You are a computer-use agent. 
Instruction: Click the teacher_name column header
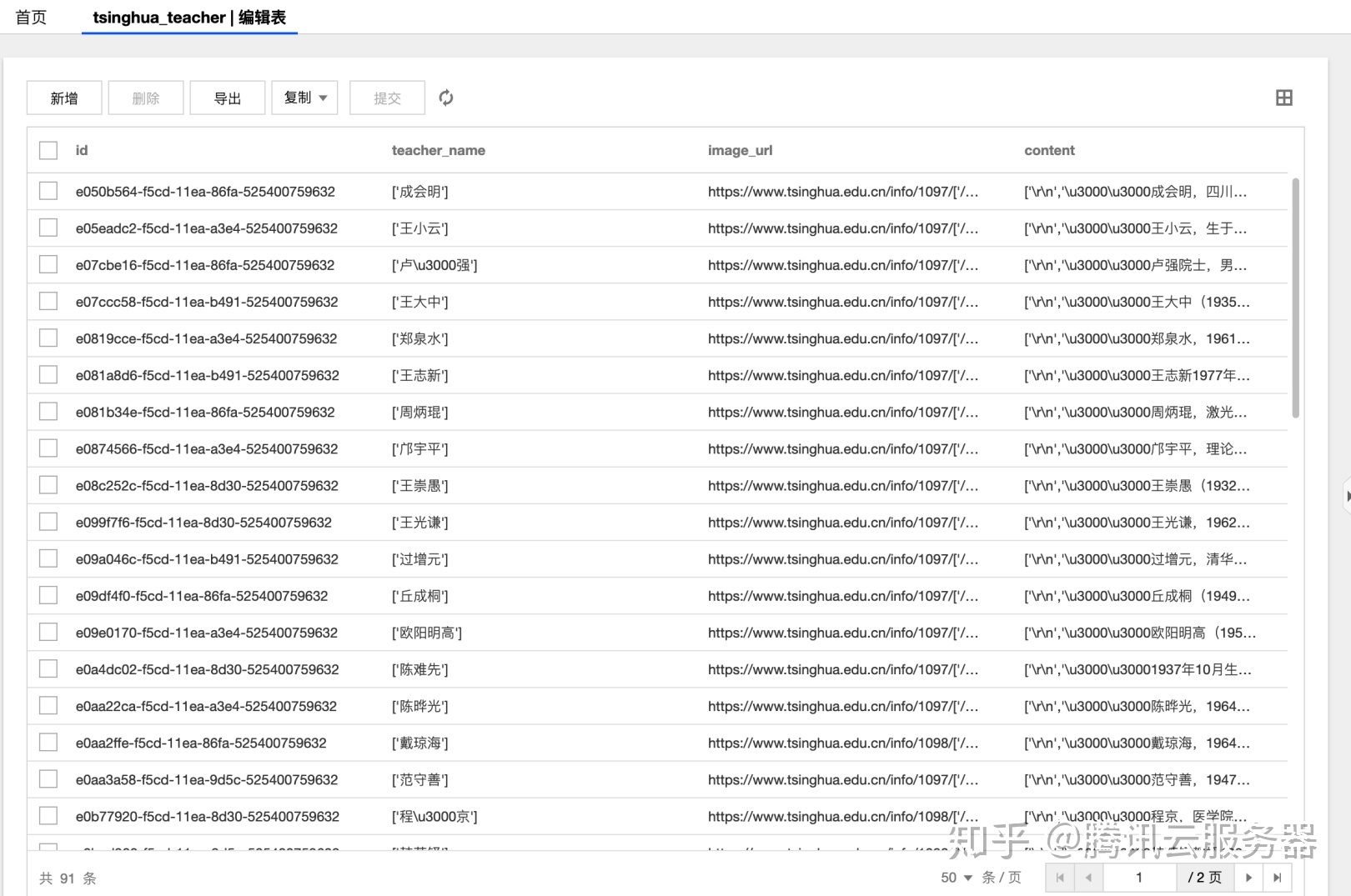(x=439, y=150)
